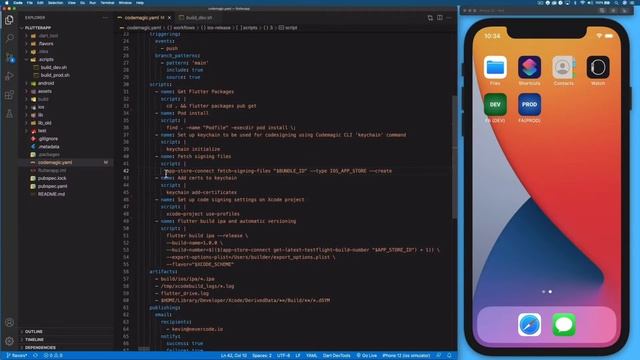Launch the DEV flavor app on the simulator
640x360 pixels.
tap(495, 104)
